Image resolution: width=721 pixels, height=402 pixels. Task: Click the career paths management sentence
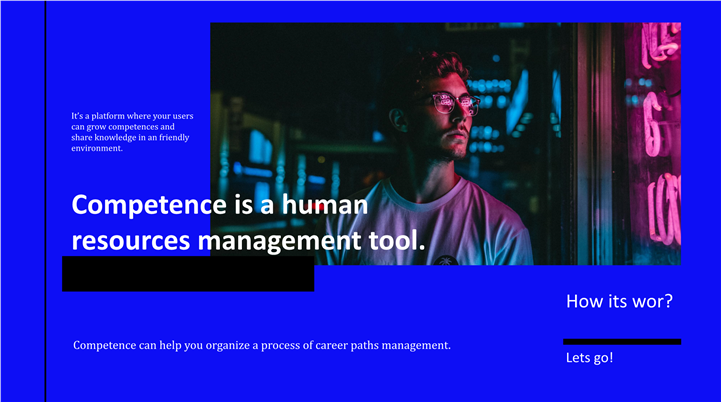[x=262, y=345]
